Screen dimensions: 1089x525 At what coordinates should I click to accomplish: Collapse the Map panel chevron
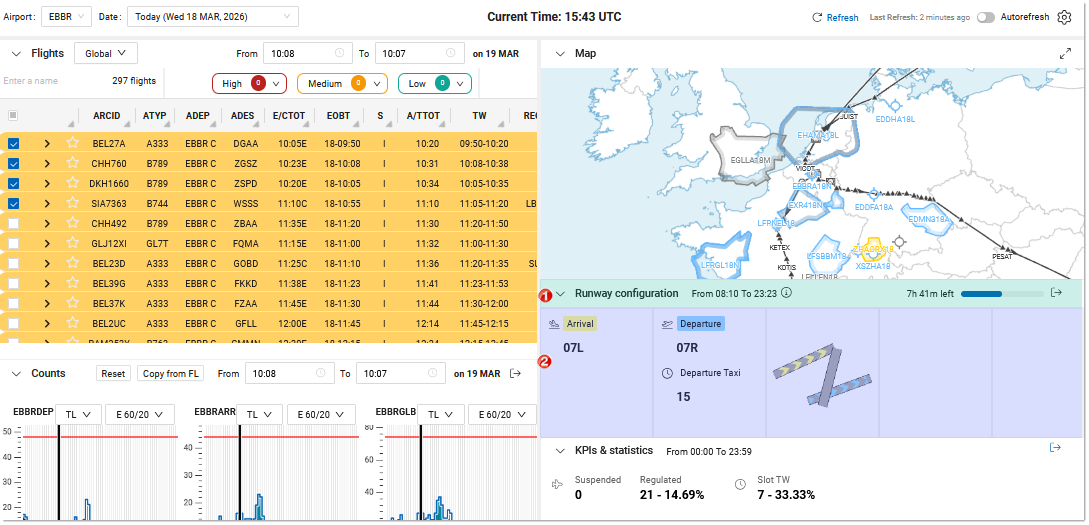coord(560,53)
